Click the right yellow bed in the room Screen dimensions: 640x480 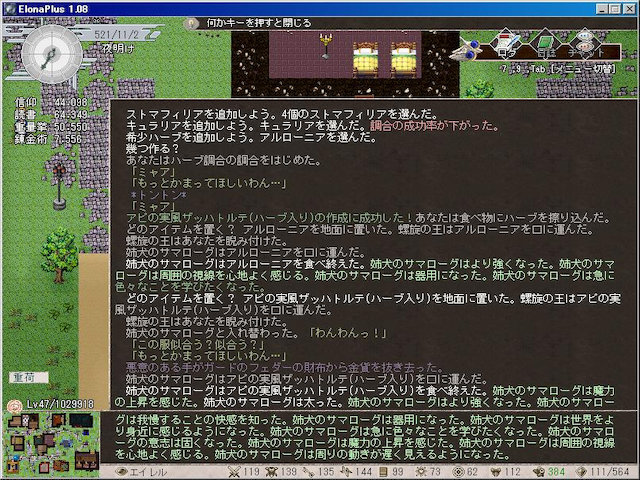click(x=404, y=60)
